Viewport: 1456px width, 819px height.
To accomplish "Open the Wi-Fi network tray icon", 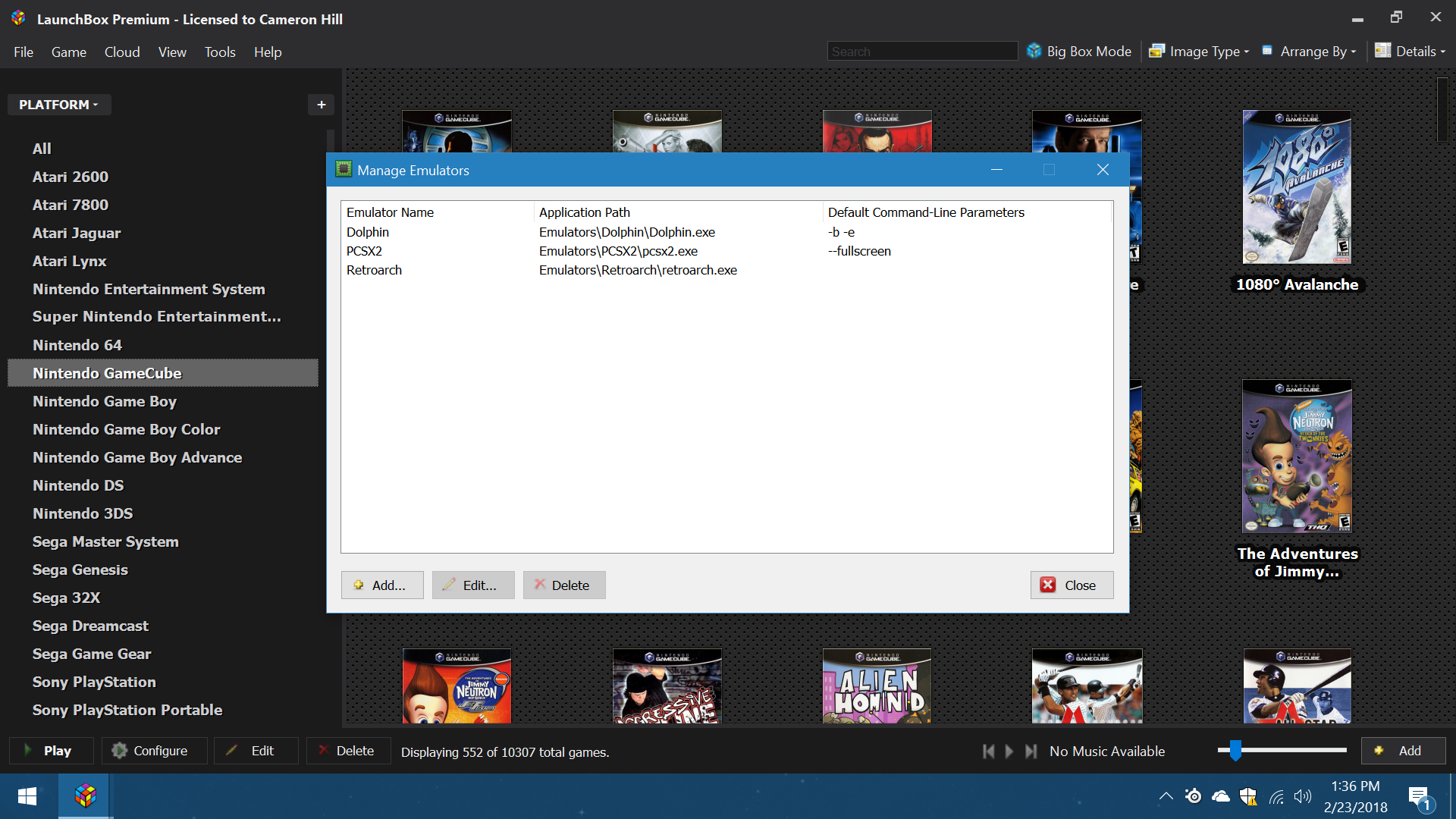I will coord(1276,796).
